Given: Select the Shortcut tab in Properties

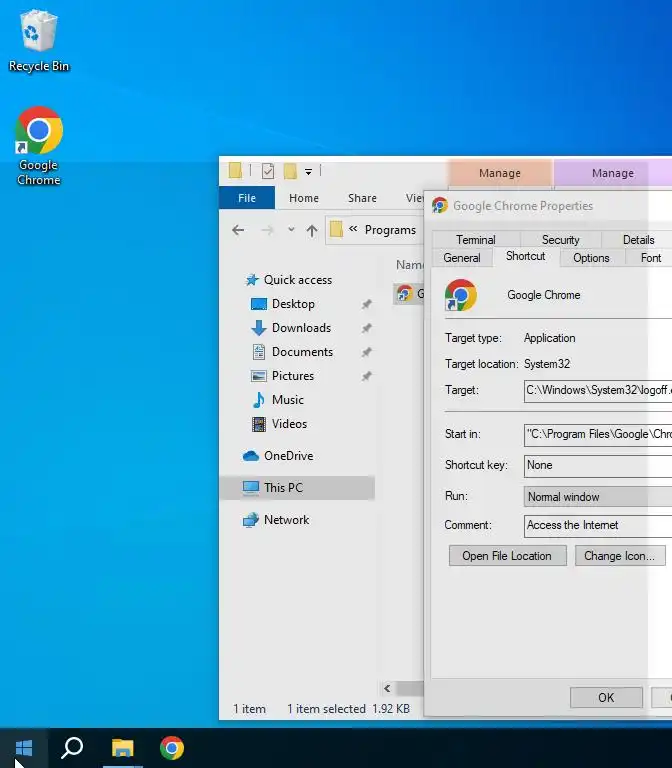Looking at the screenshot, I should click(x=526, y=256).
